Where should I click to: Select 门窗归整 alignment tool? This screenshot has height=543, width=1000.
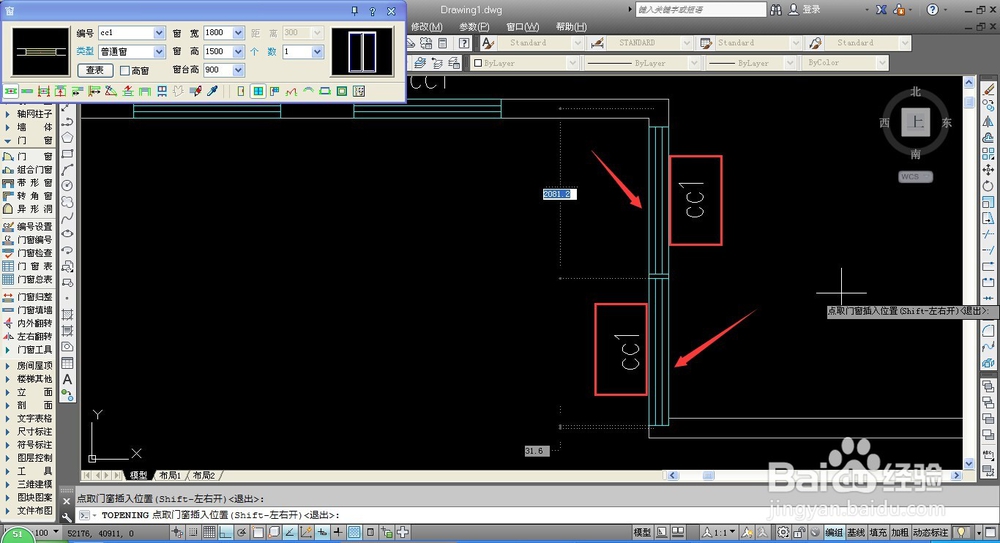(27, 297)
